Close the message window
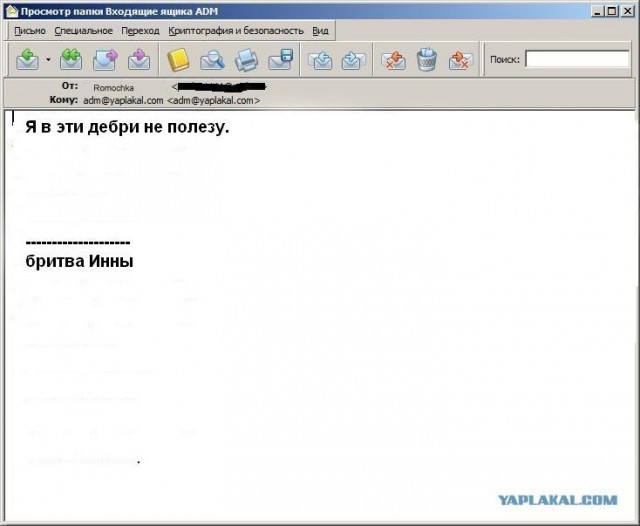640x526 pixels. [627, 11]
